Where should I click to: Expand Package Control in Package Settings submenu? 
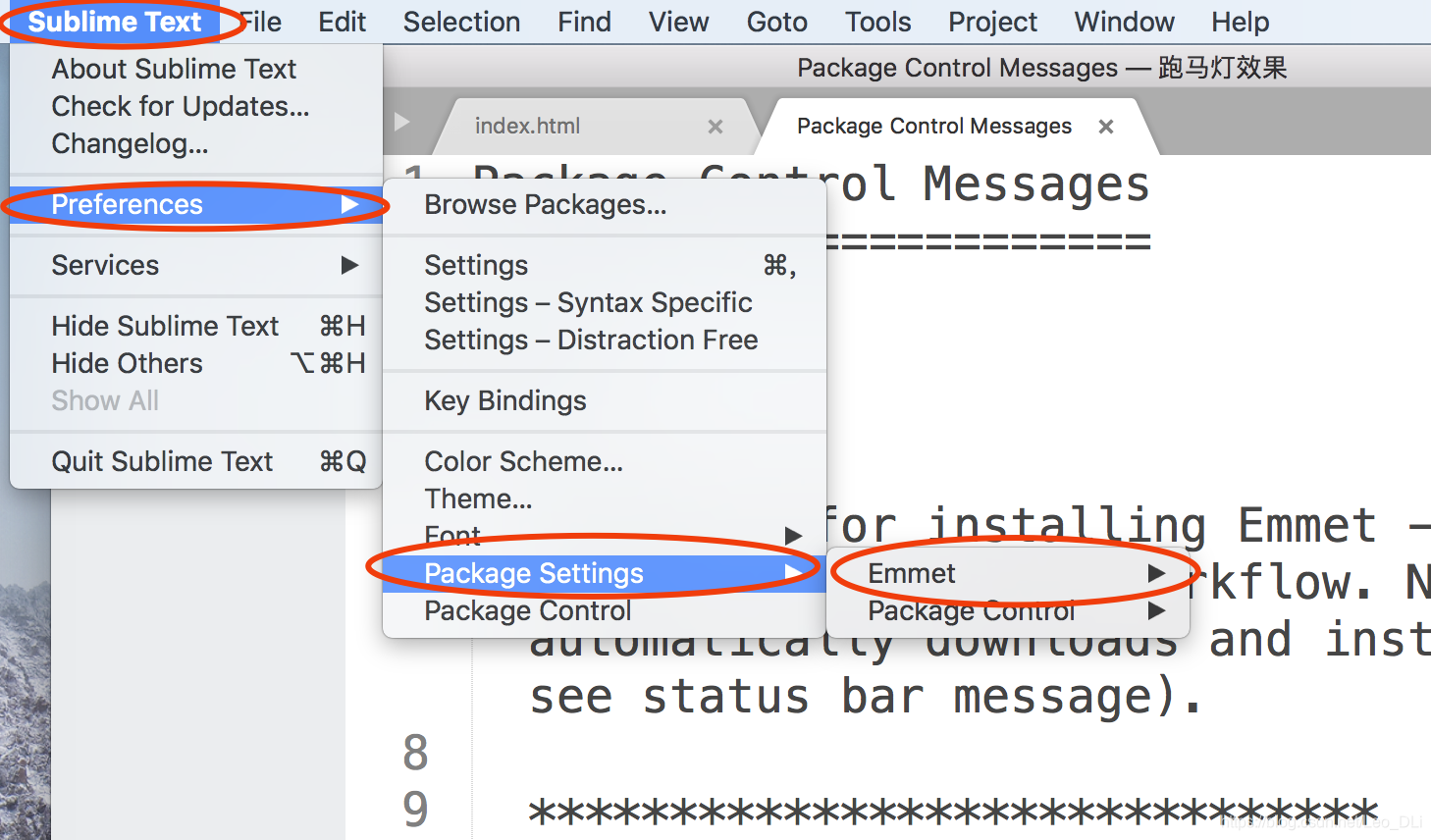(1008, 610)
